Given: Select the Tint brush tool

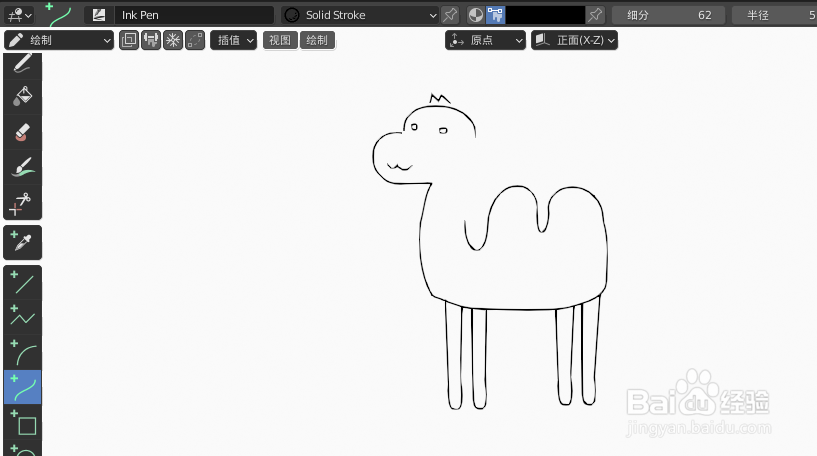Looking at the screenshot, I should 22,167.
